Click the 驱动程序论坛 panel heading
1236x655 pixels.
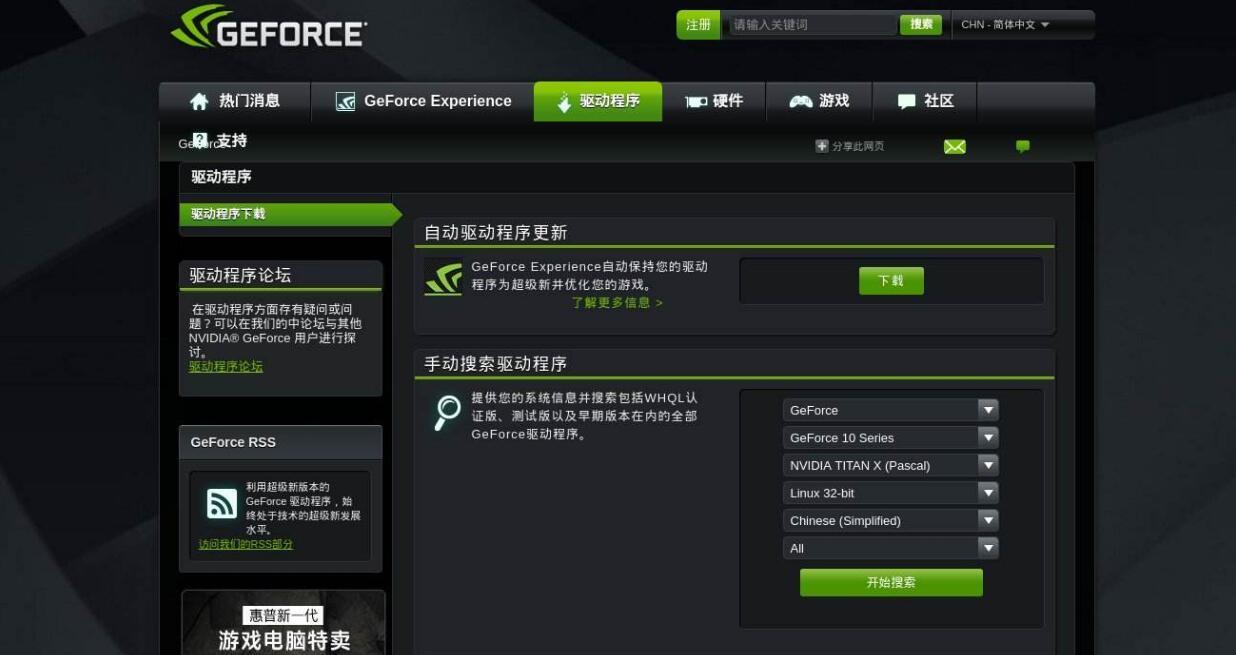(240, 275)
